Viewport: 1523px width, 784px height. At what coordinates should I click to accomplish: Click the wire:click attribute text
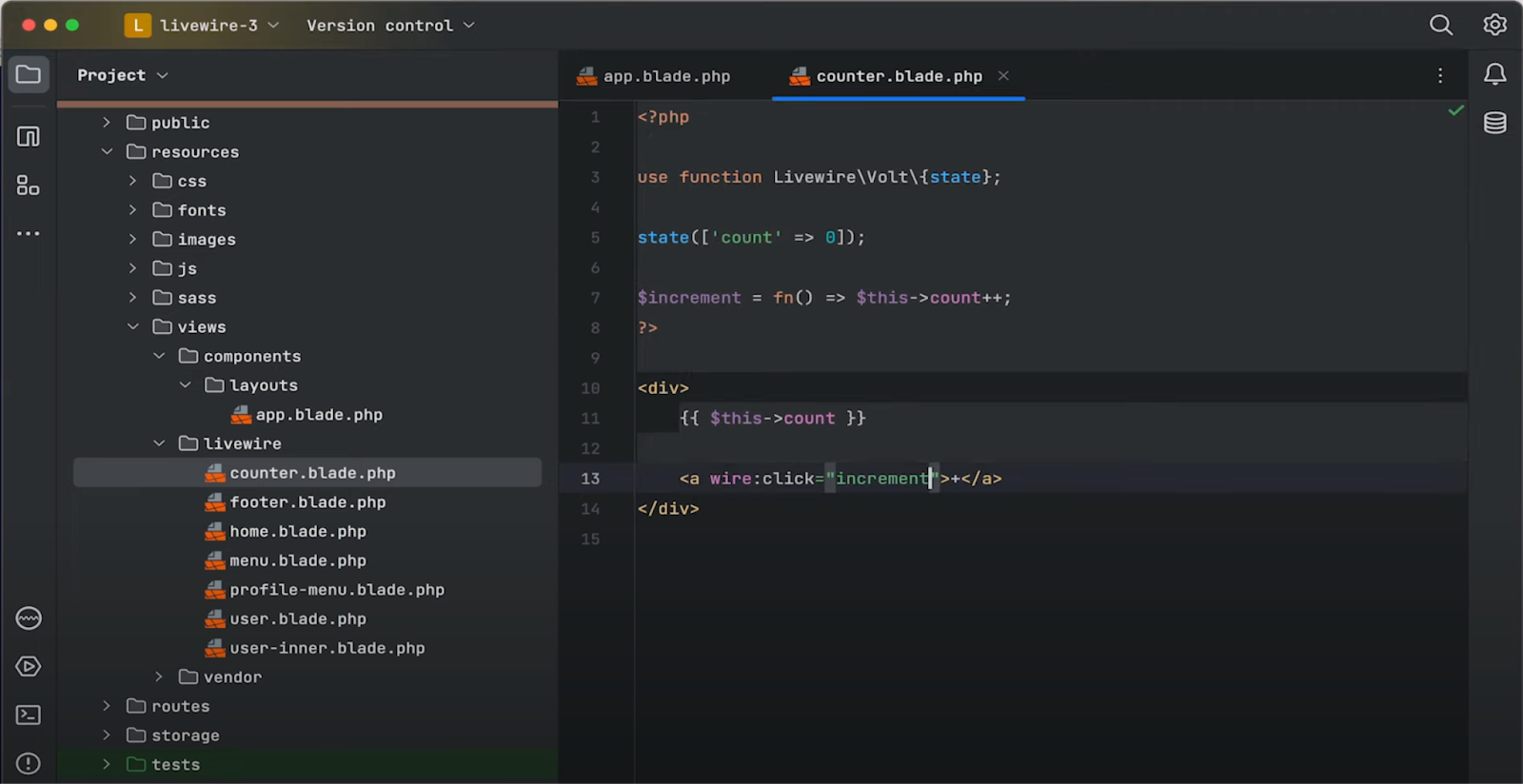pos(761,479)
